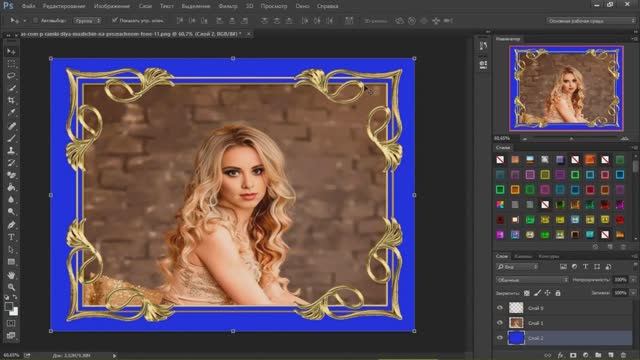Select layer Слой 9 in Layers panel

click(564, 308)
